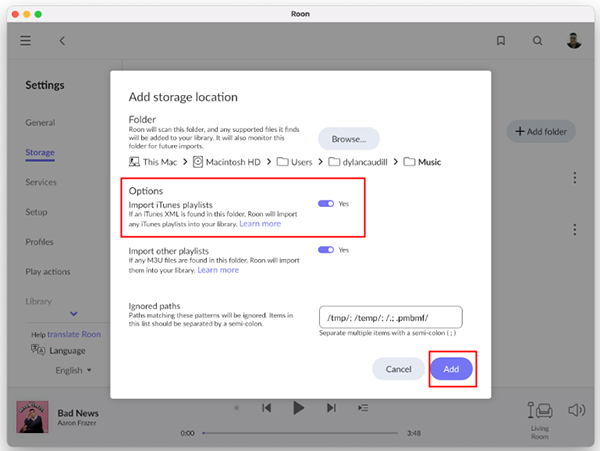Open Library settings tab
The width and height of the screenshot is (600, 451).
pos(39,301)
